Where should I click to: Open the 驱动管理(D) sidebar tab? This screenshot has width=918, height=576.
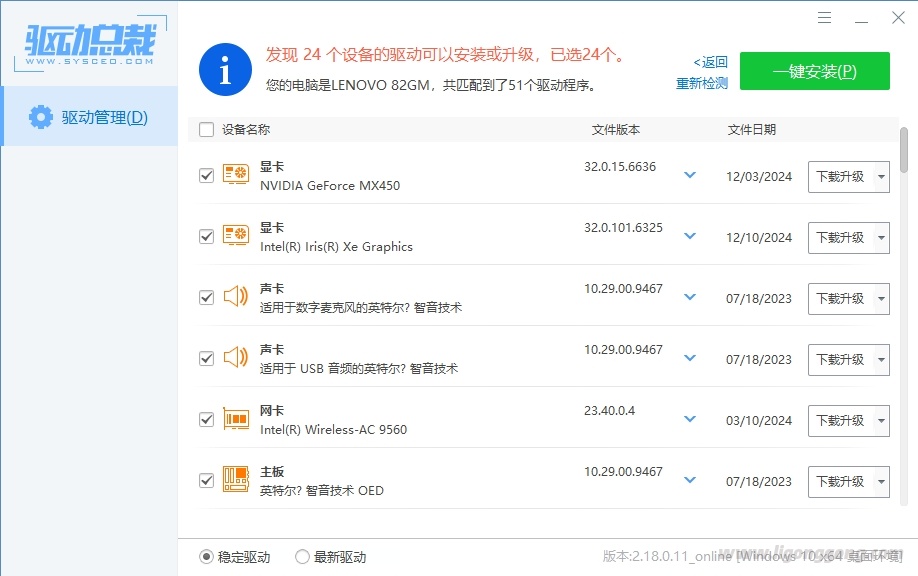pyautogui.click(x=90, y=116)
